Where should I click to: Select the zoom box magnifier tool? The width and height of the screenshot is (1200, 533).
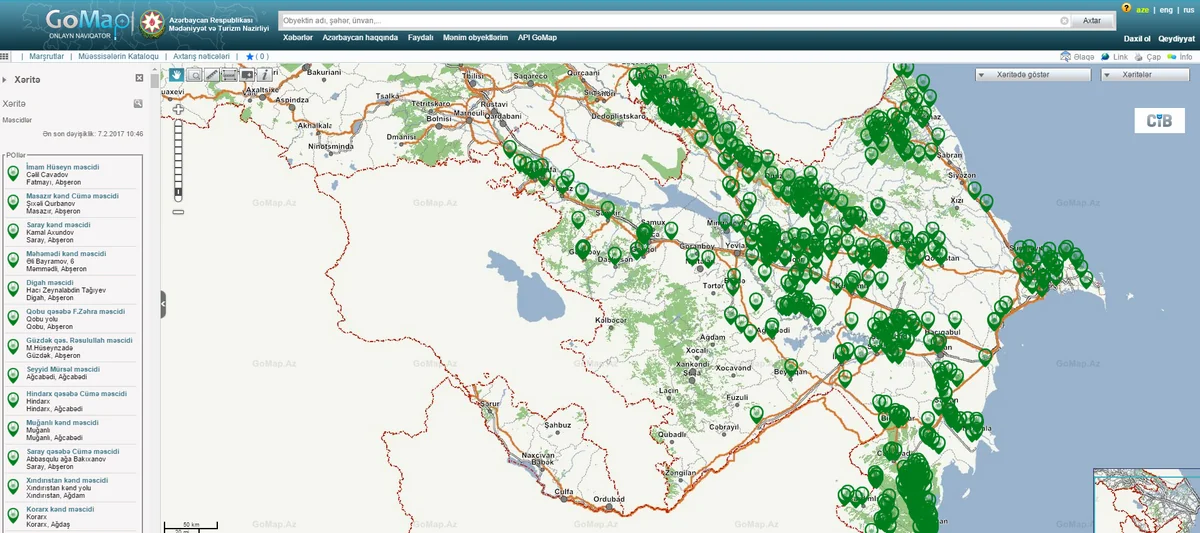(x=194, y=75)
